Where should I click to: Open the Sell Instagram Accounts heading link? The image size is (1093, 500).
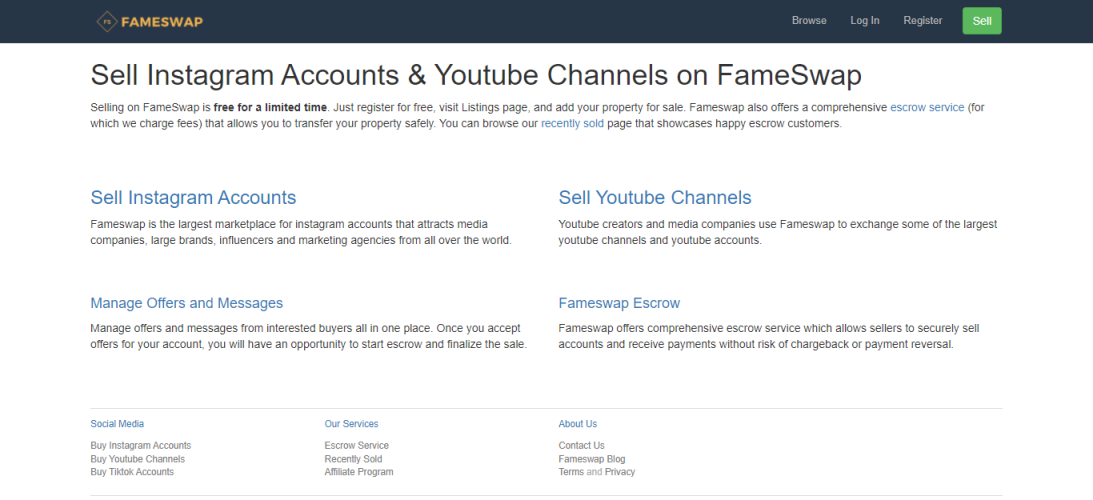coord(193,197)
